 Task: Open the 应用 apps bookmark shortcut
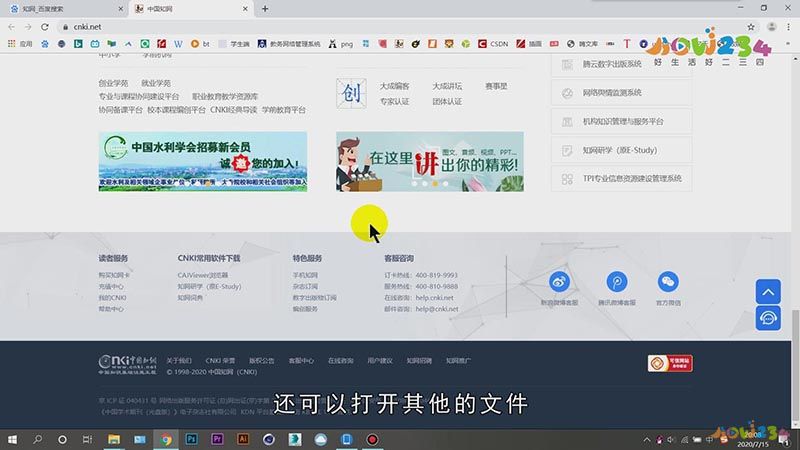pyautogui.click(x=20, y=44)
